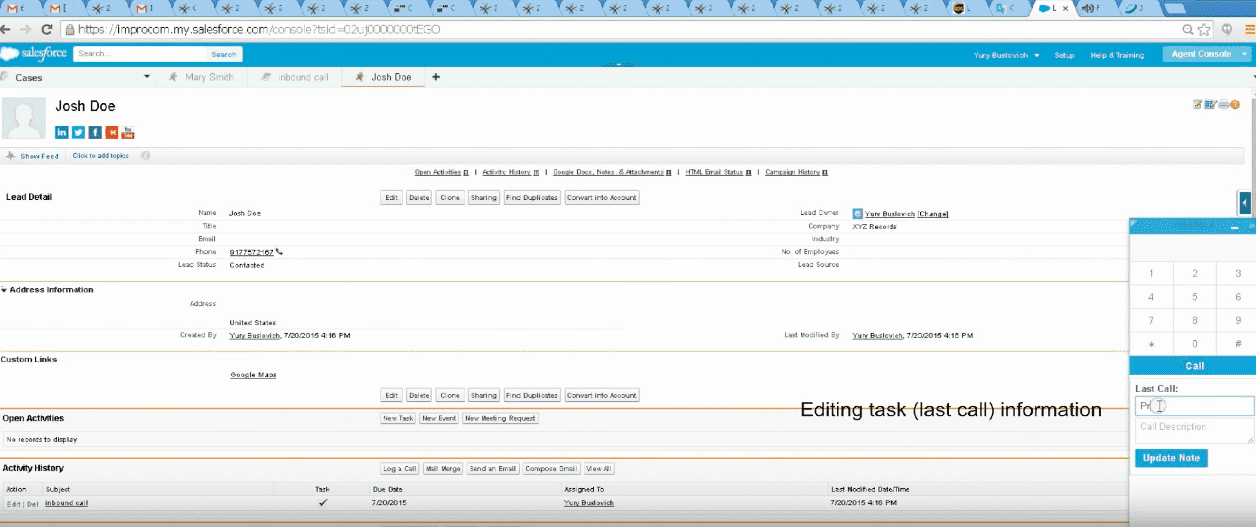Switch to the inbound call tab
1256x527 pixels.
click(x=302, y=77)
